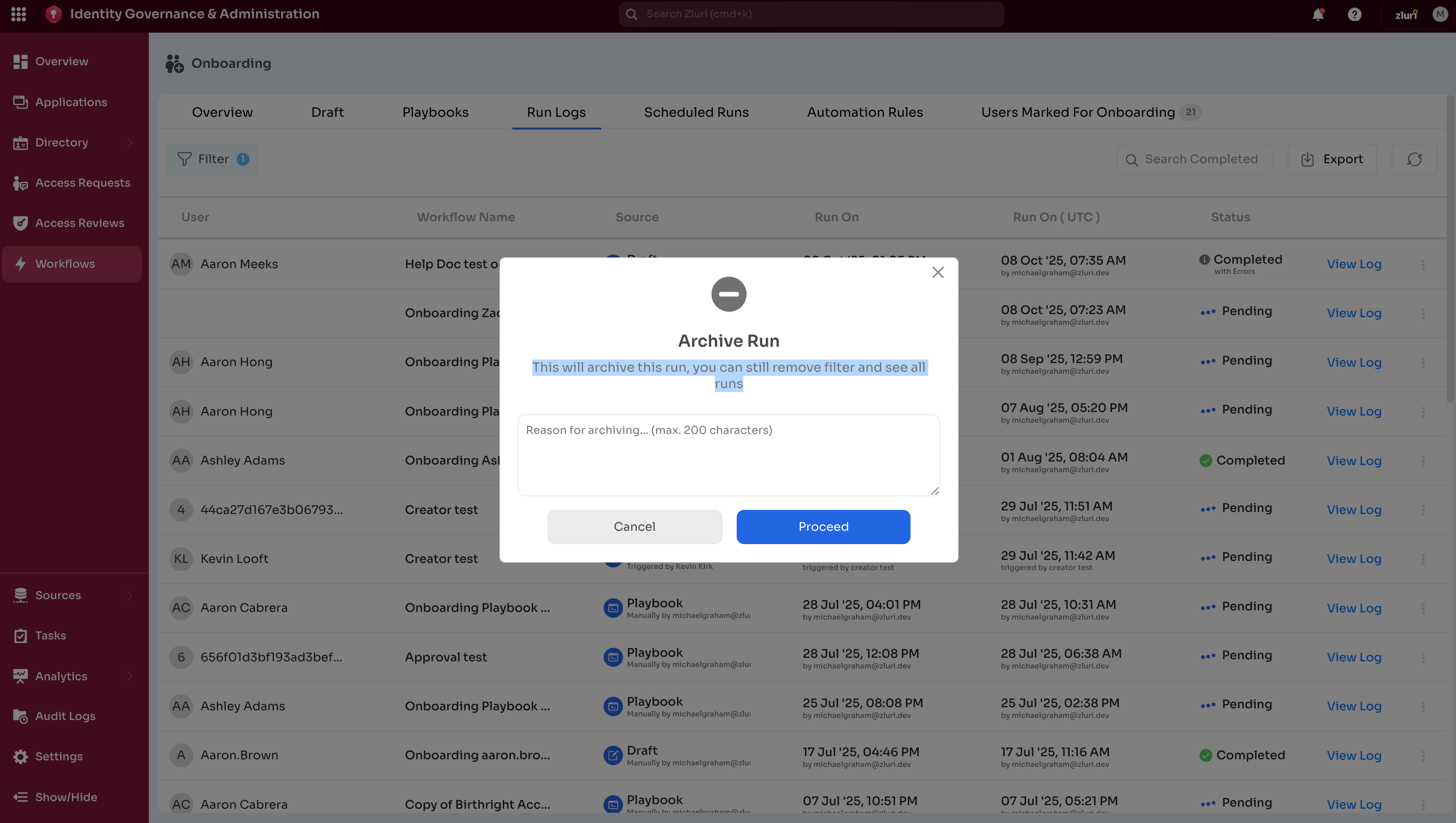The height and width of the screenshot is (823, 1456).
Task: Switch to the Scheduled Runs tab
Action: point(696,113)
